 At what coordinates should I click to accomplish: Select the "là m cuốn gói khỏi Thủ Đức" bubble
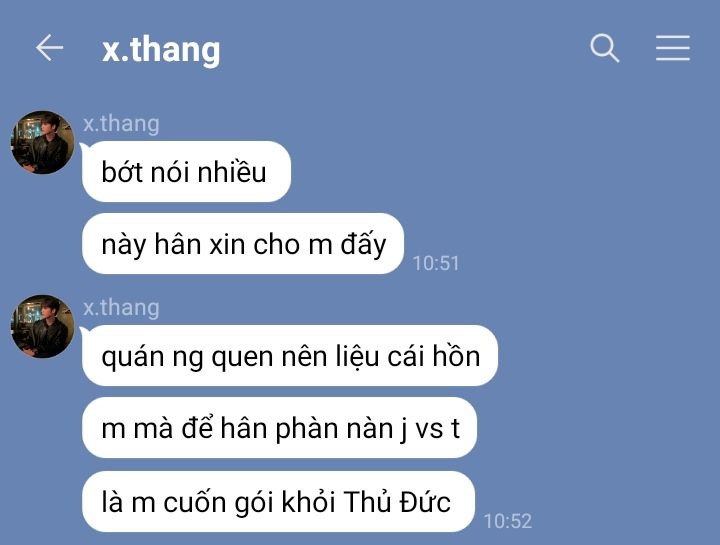(278, 501)
